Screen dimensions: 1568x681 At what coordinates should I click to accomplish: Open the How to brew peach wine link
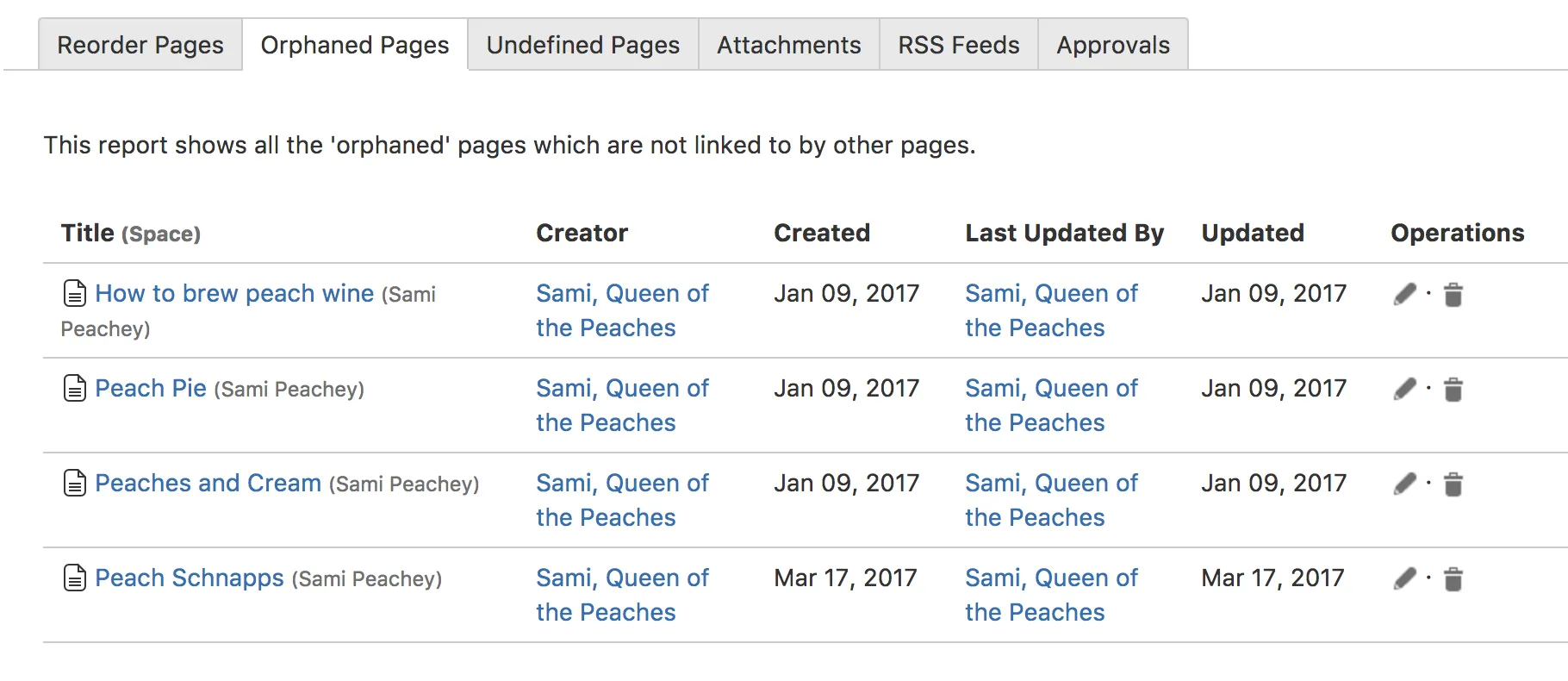click(234, 293)
